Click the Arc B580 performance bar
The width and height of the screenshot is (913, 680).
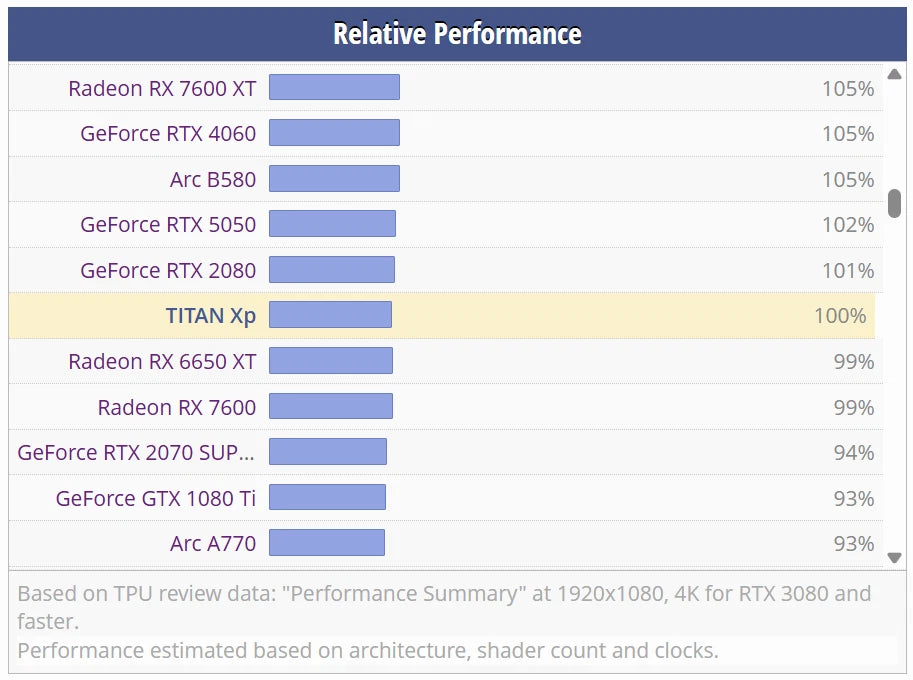(334, 179)
